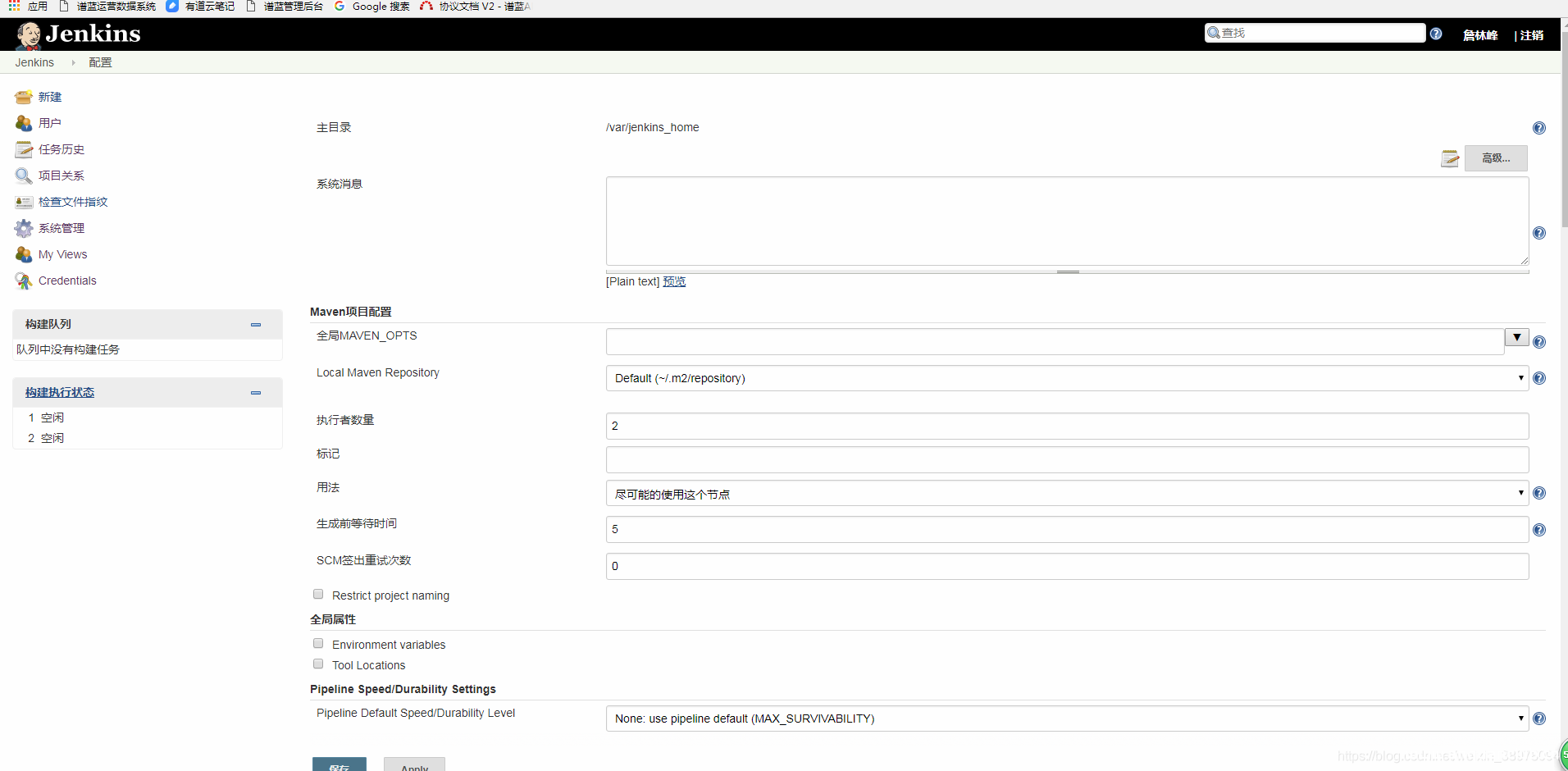The height and width of the screenshot is (771, 1568).
Task: Open 项目关系 in the sidebar
Action: [61, 176]
